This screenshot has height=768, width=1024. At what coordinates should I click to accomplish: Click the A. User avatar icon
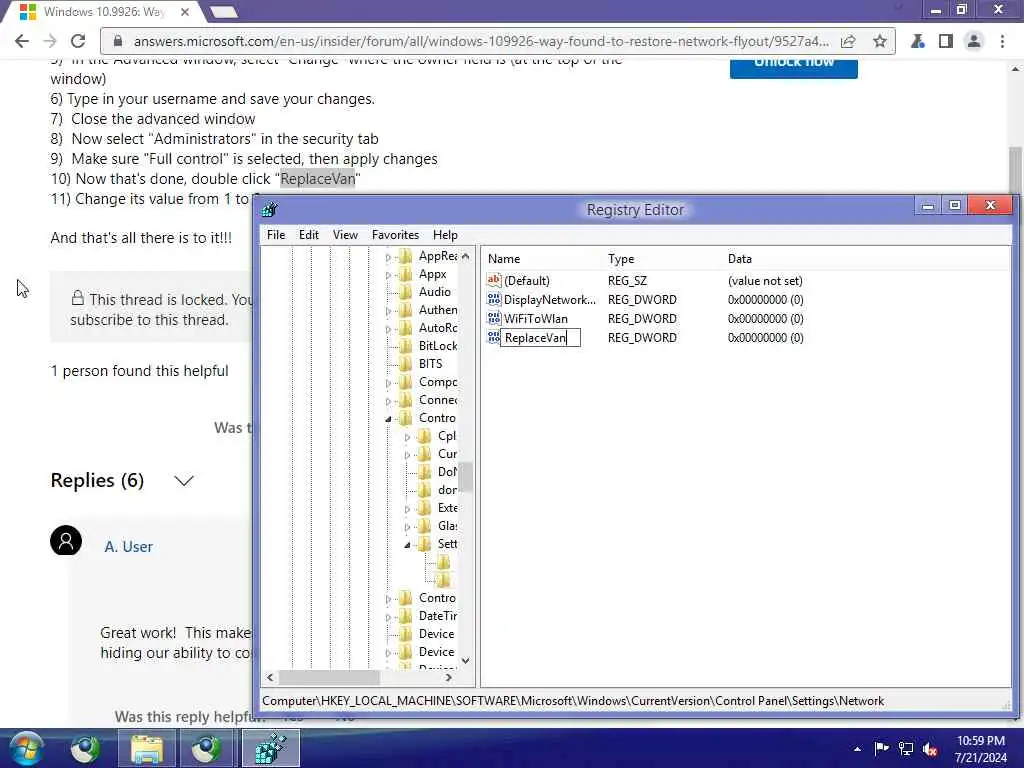click(66, 541)
